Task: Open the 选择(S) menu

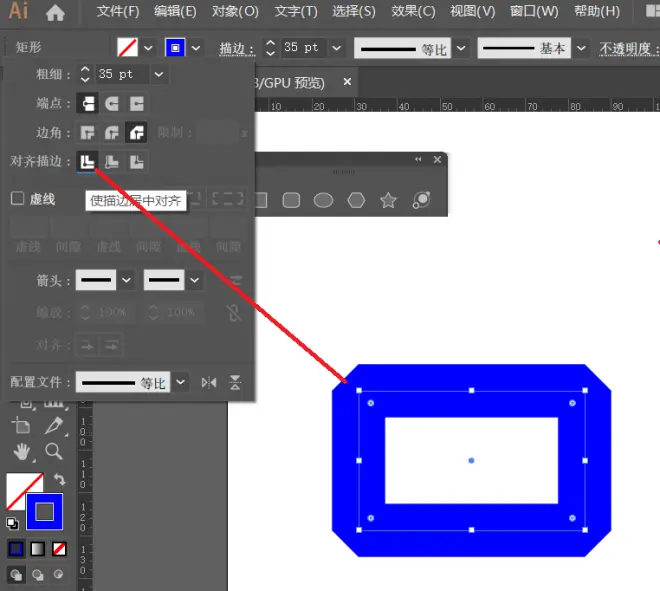Action: pyautogui.click(x=354, y=11)
